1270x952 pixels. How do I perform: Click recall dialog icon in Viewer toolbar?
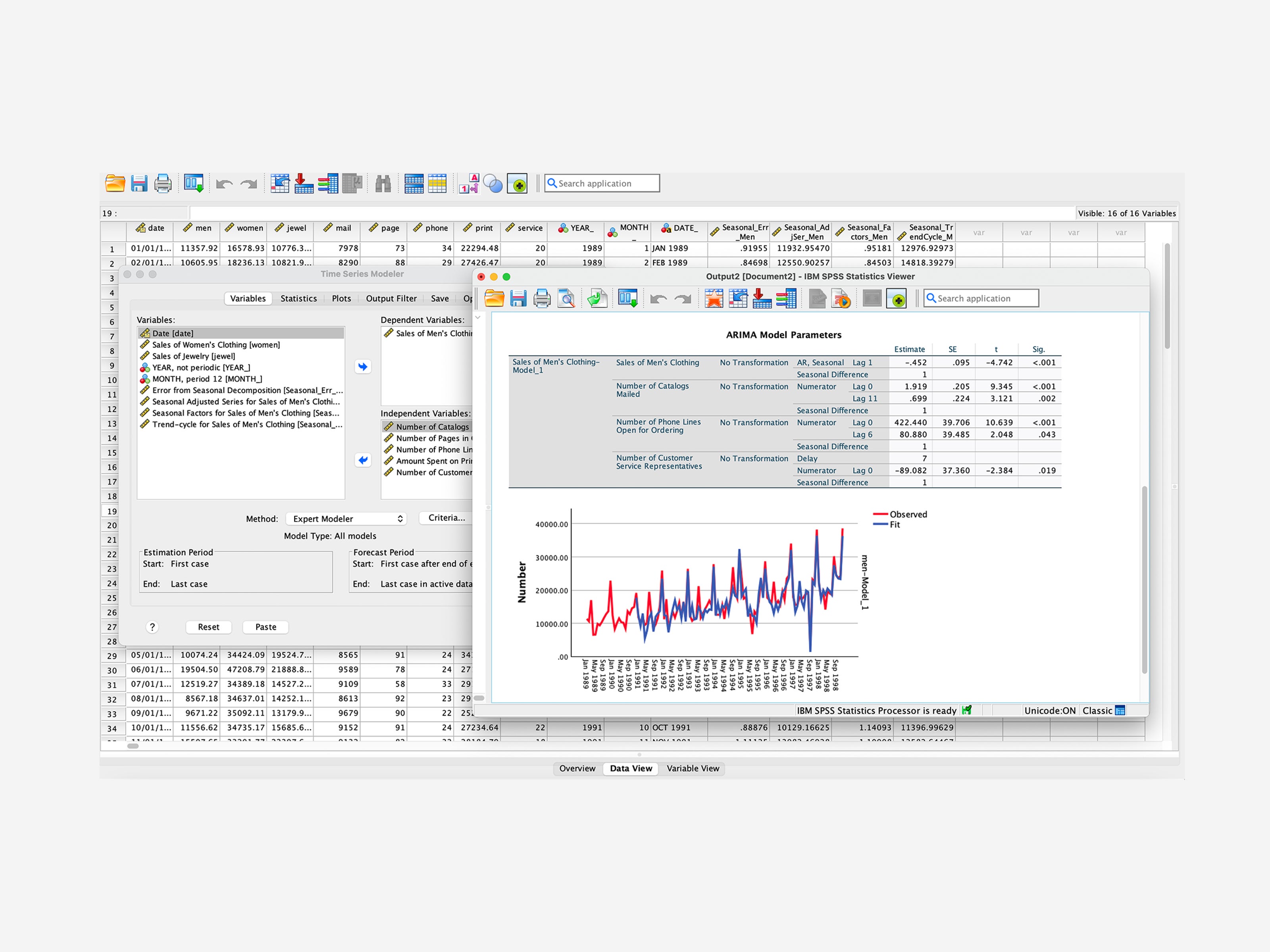click(x=627, y=298)
